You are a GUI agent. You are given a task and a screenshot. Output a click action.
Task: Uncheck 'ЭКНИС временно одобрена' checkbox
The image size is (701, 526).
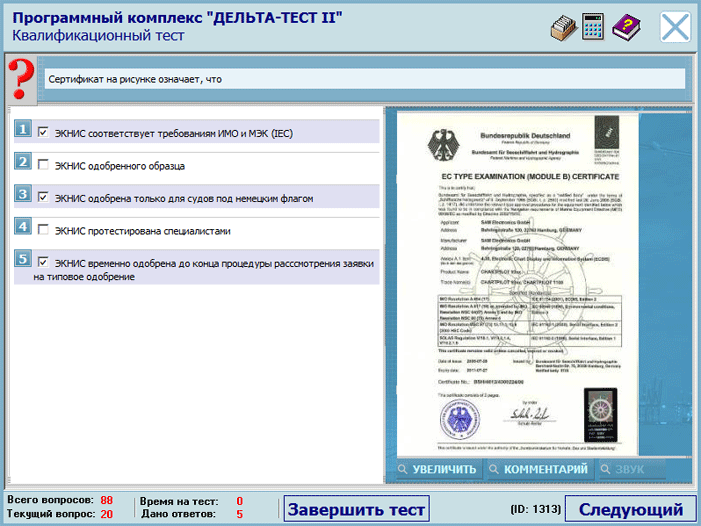[43, 262]
